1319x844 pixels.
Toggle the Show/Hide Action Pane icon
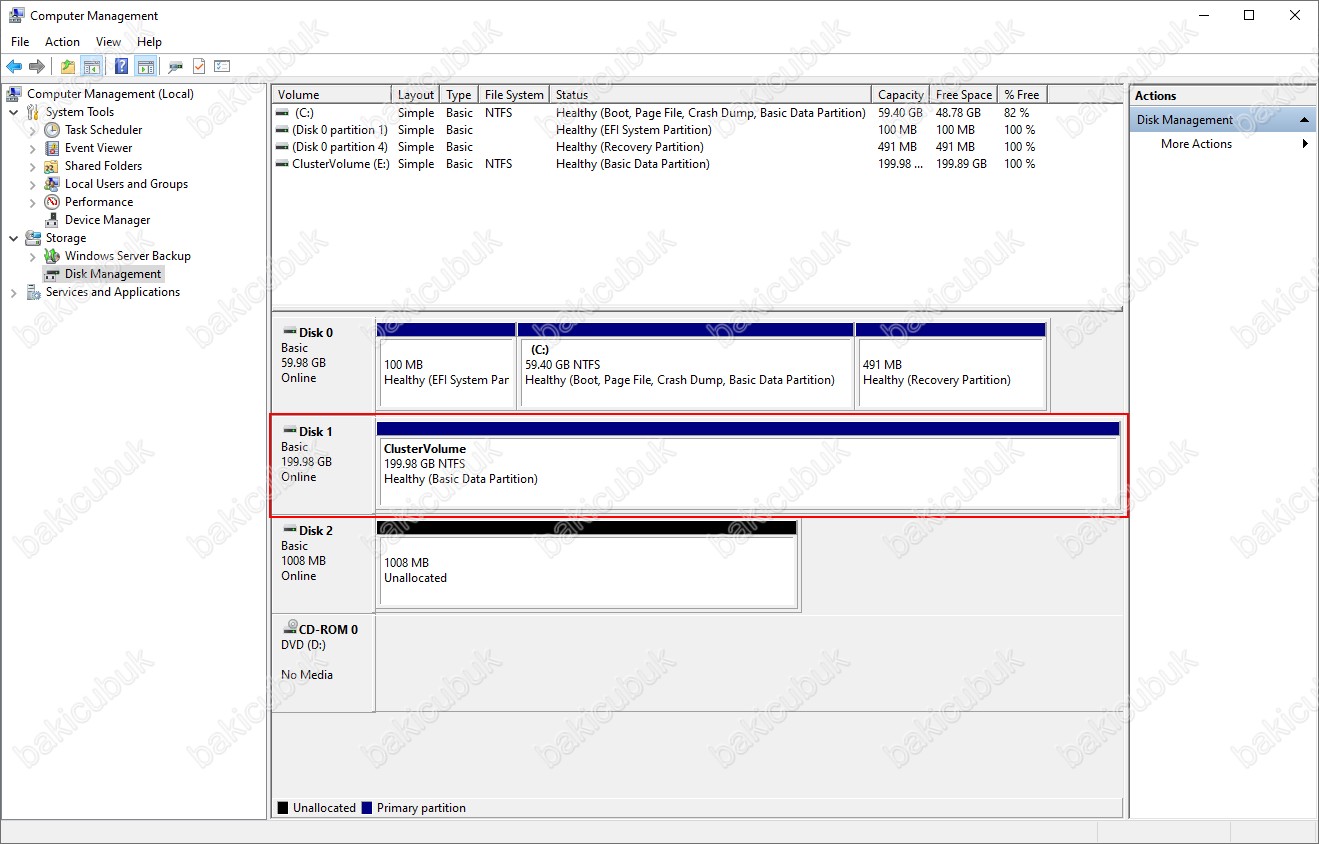[145, 67]
